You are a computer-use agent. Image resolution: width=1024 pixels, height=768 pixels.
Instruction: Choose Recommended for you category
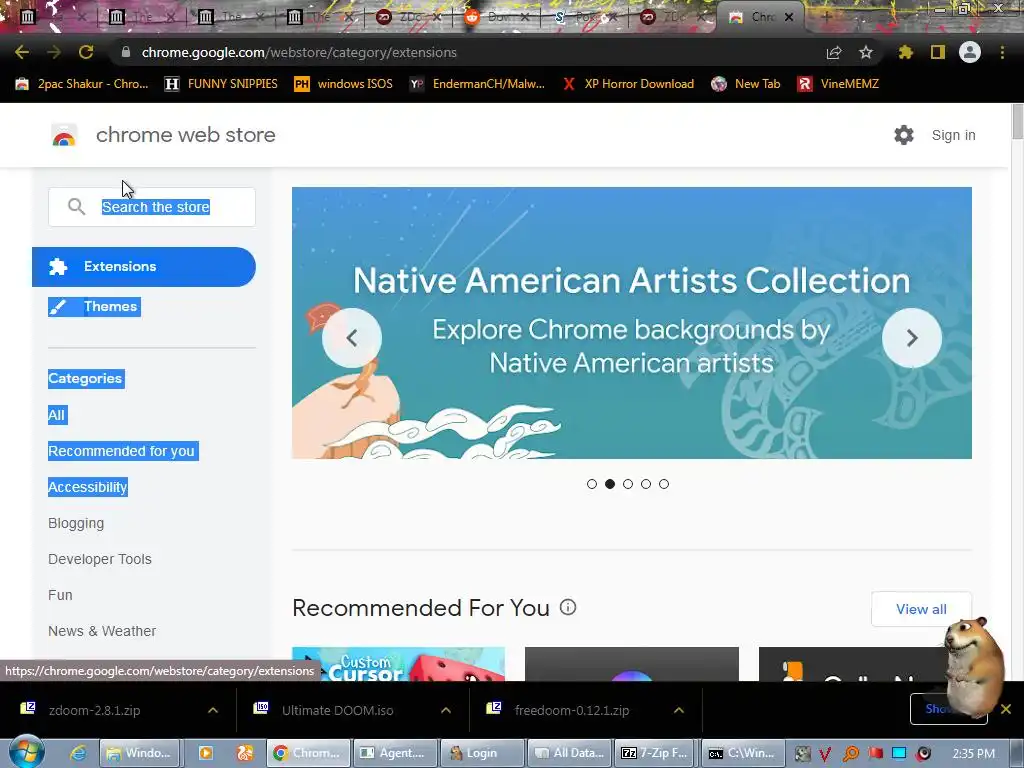[123, 451]
